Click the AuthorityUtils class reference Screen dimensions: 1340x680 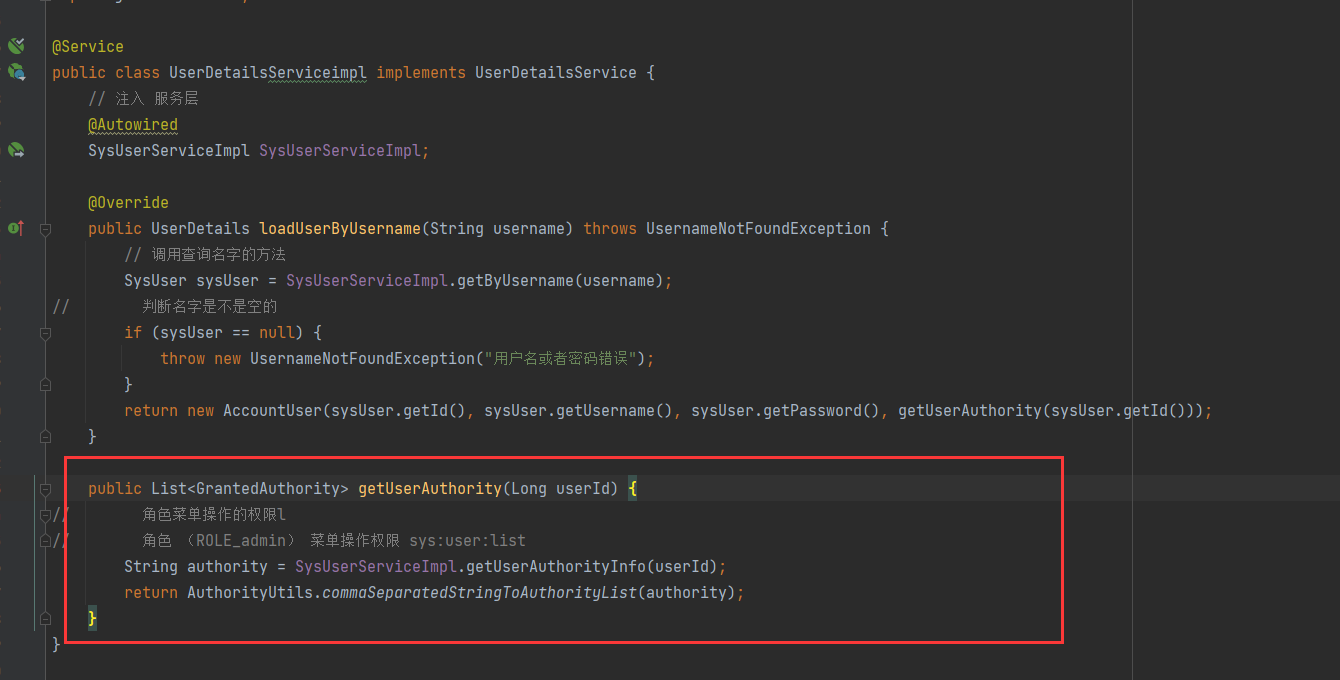click(x=250, y=593)
